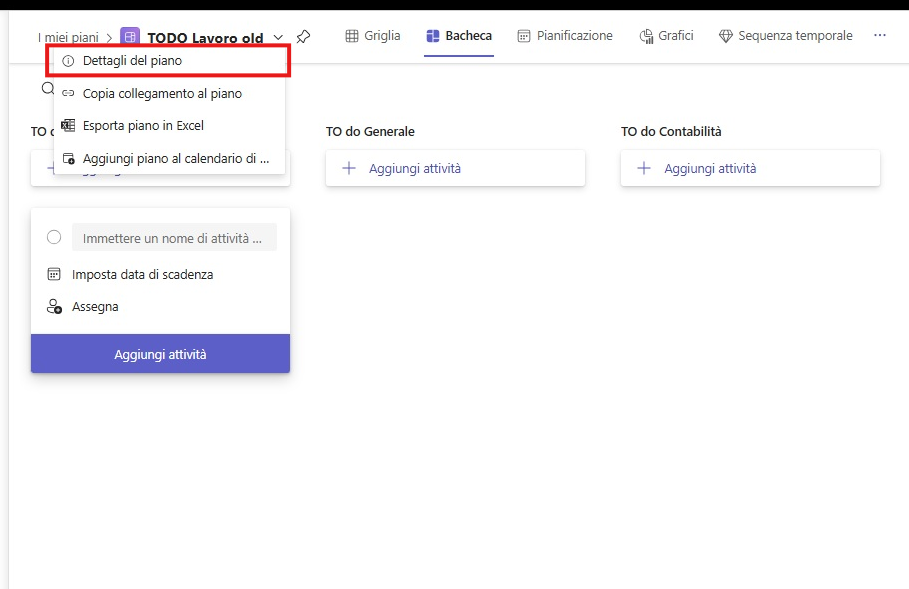This screenshot has height=589, width=909.
Task: Mark the new task as complete with the circle
Action: (x=54, y=237)
